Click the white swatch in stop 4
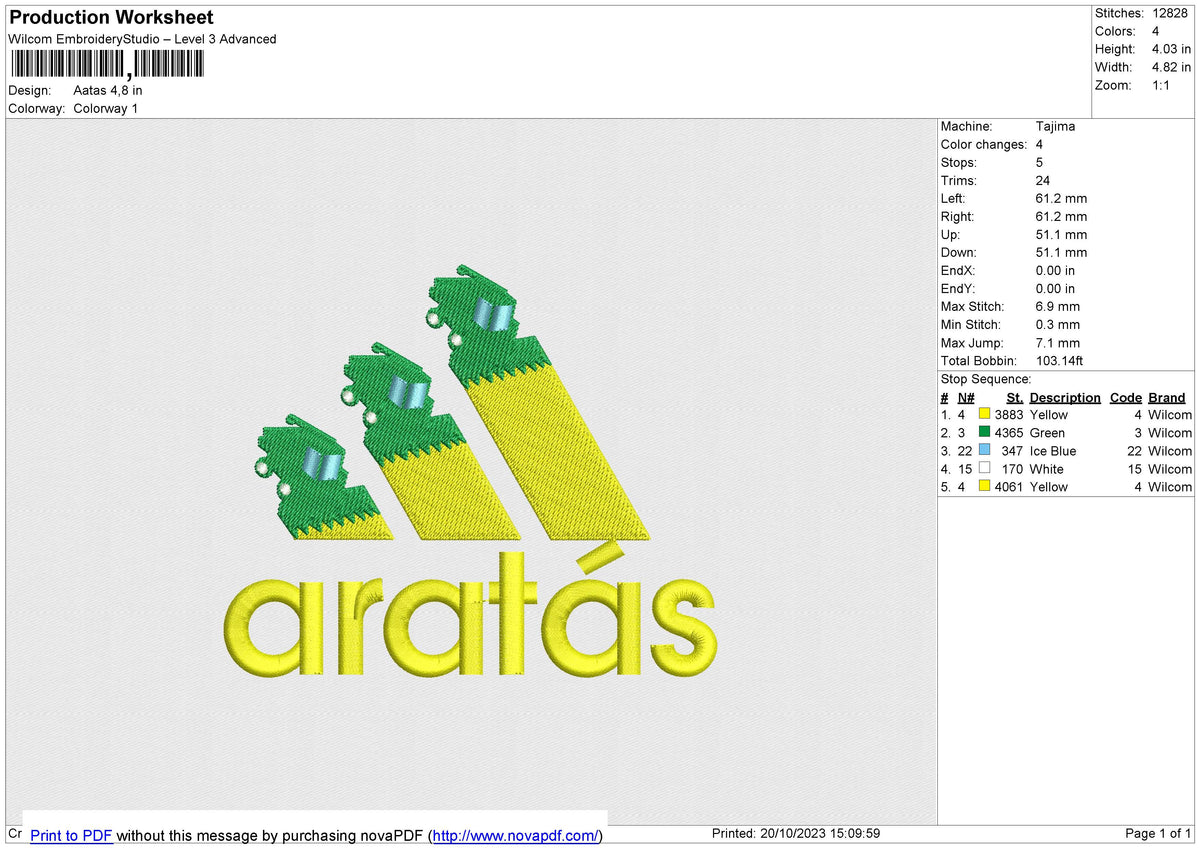 [x=985, y=469]
